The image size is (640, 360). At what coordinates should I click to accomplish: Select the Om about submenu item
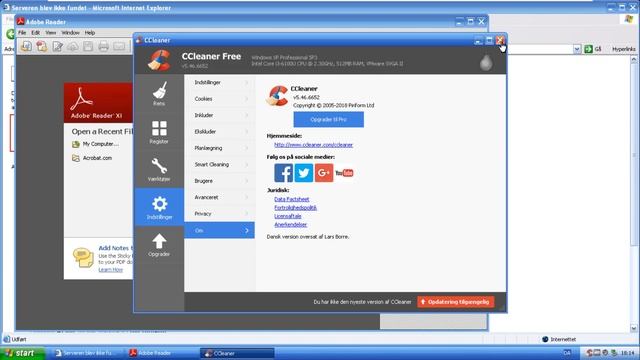click(x=220, y=230)
